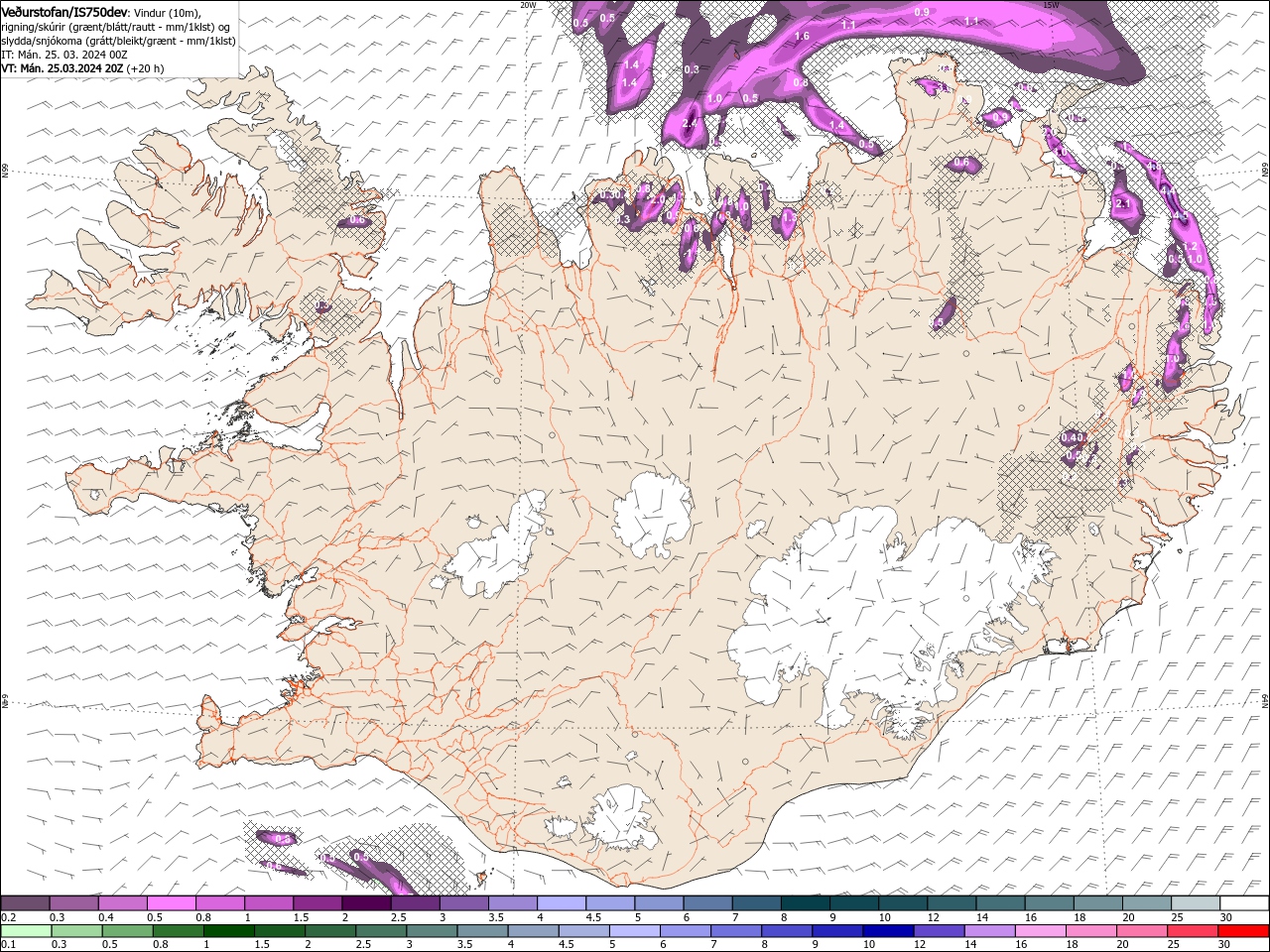Select the dark blue swatch labeled 10 in the lower legend
The width and height of the screenshot is (1270, 952).
(x=886, y=931)
